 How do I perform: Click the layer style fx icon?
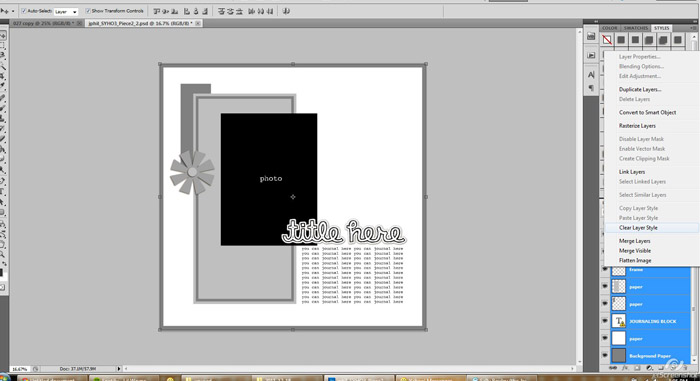tap(625, 368)
